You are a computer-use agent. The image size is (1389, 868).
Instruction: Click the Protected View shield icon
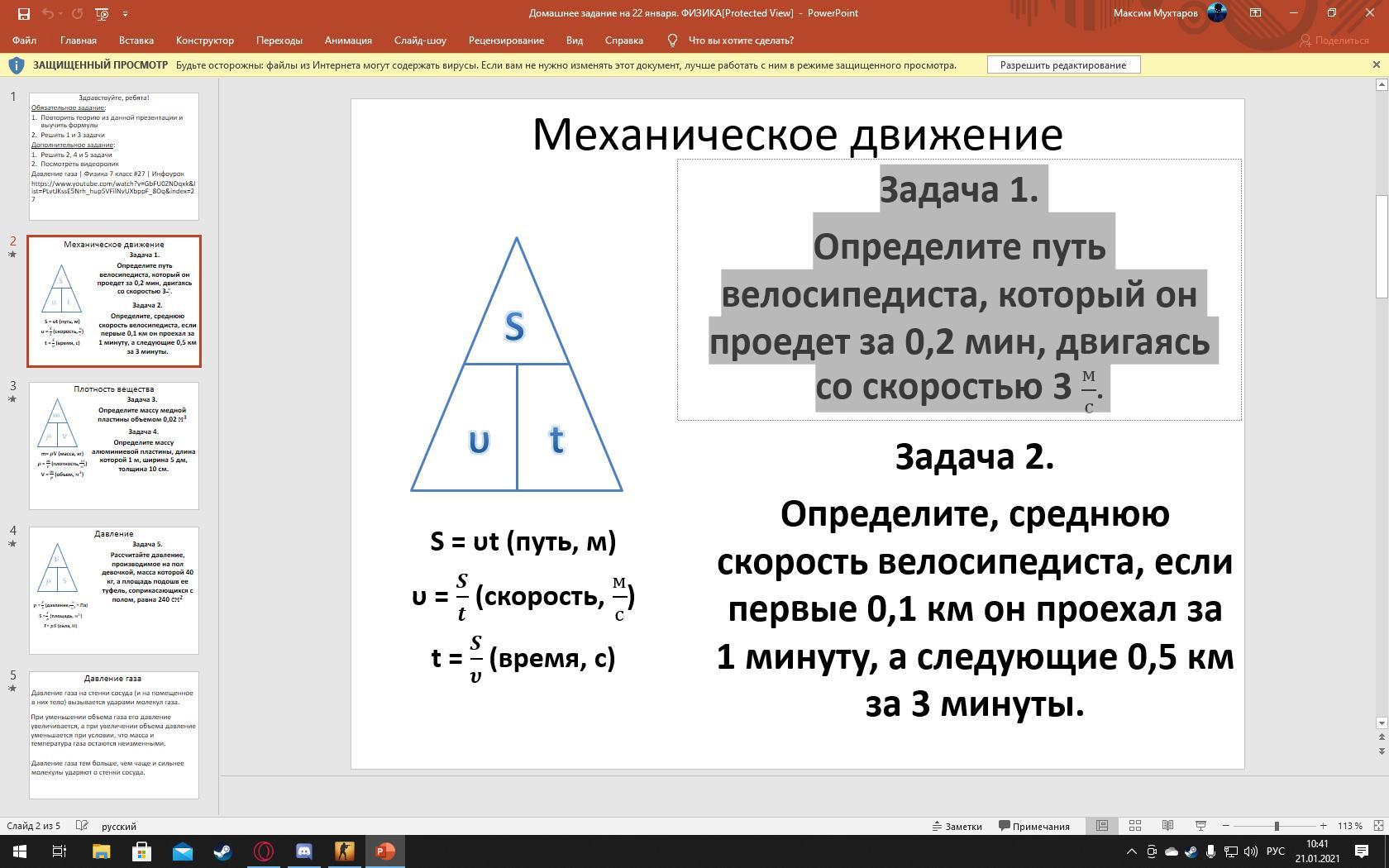click(17, 64)
